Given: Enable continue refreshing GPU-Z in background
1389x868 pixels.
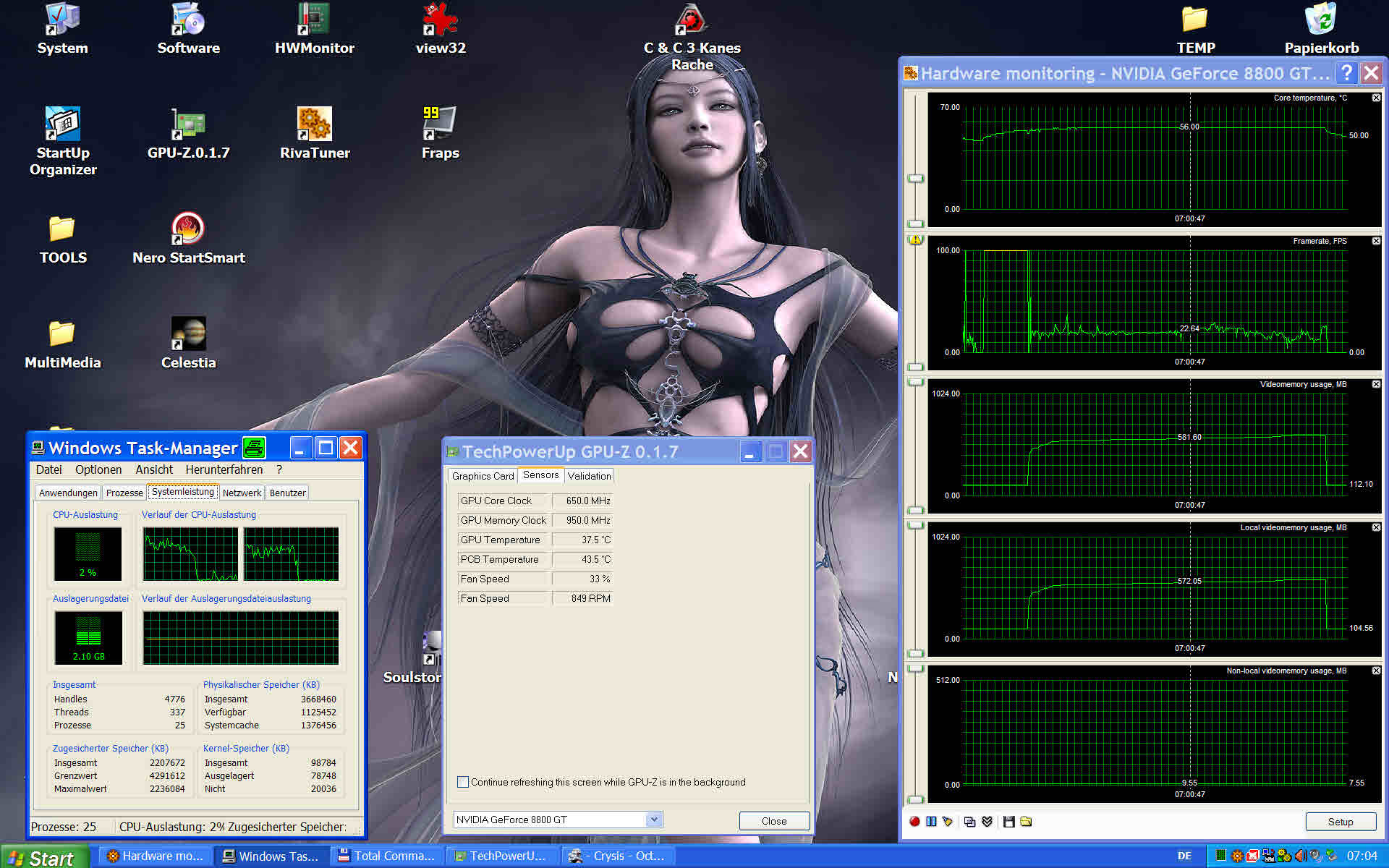Looking at the screenshot, I should [463, 782].
